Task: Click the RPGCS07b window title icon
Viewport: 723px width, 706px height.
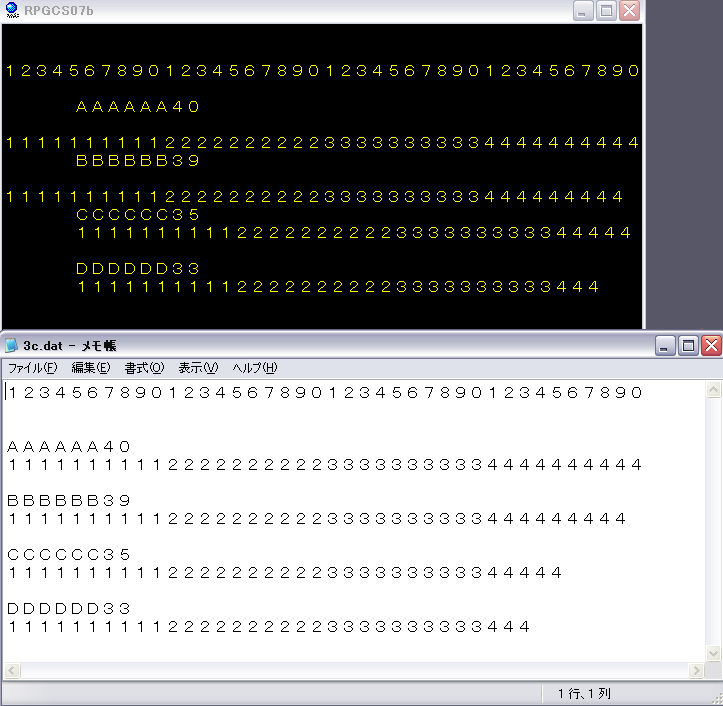Action: click(x=12, y=10)
